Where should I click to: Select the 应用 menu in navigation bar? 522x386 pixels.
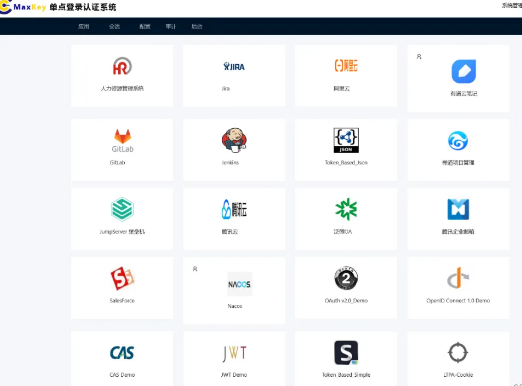point(84,26)
